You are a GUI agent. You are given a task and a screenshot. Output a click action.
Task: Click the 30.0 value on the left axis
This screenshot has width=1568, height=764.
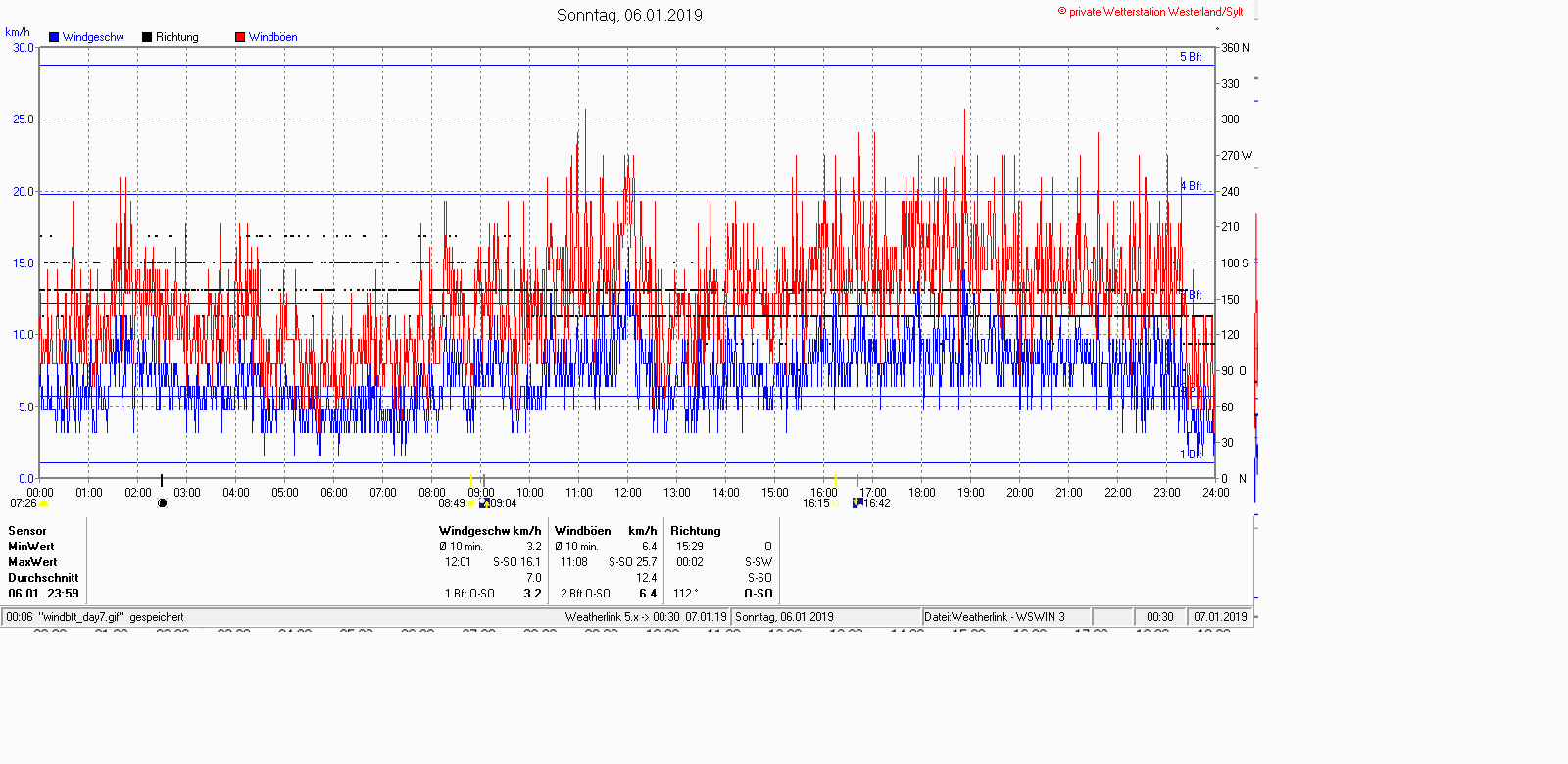coord(23,47)
